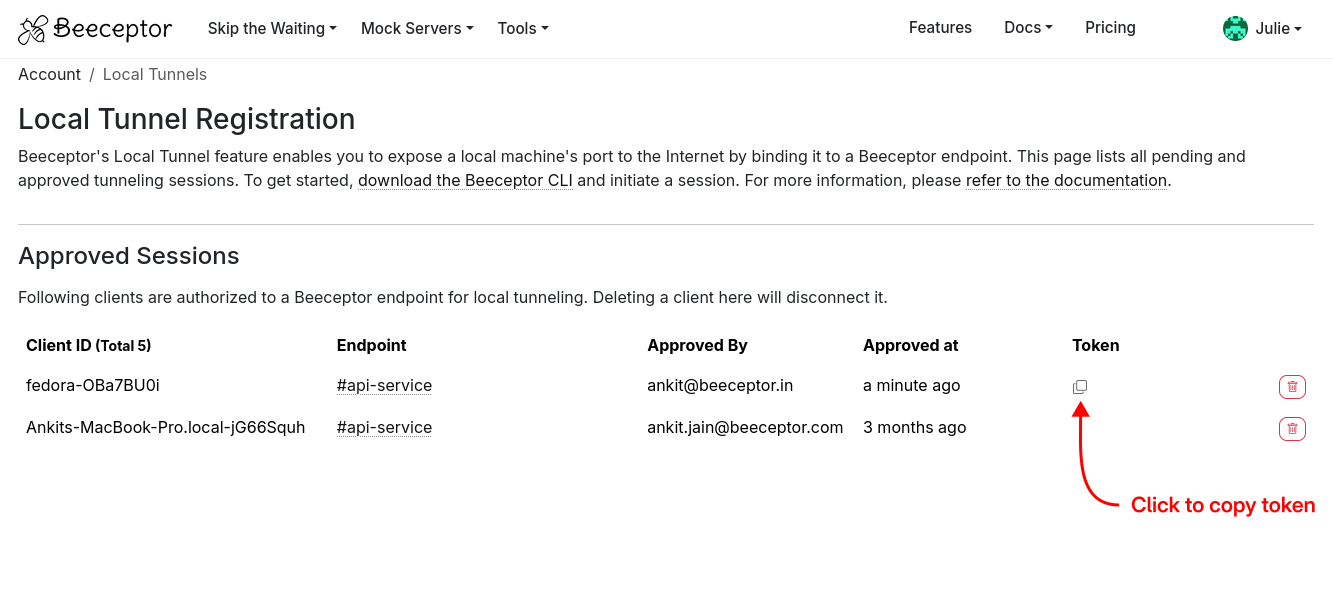Screen dimensions: 1333x597
Task: Select the fedora-OBa7BU0i client ID text
Action: pyautogui.click(x=93, y=386)
